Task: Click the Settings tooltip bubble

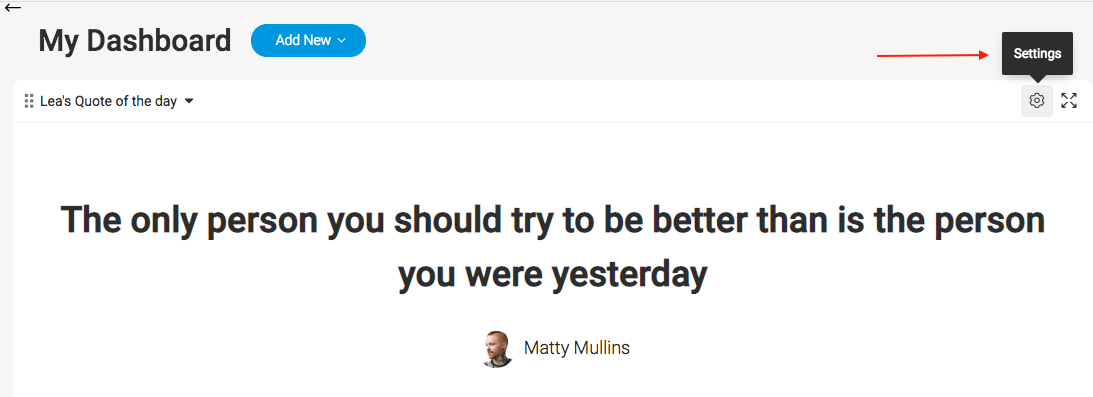Action: click(x=1037, y=54)
